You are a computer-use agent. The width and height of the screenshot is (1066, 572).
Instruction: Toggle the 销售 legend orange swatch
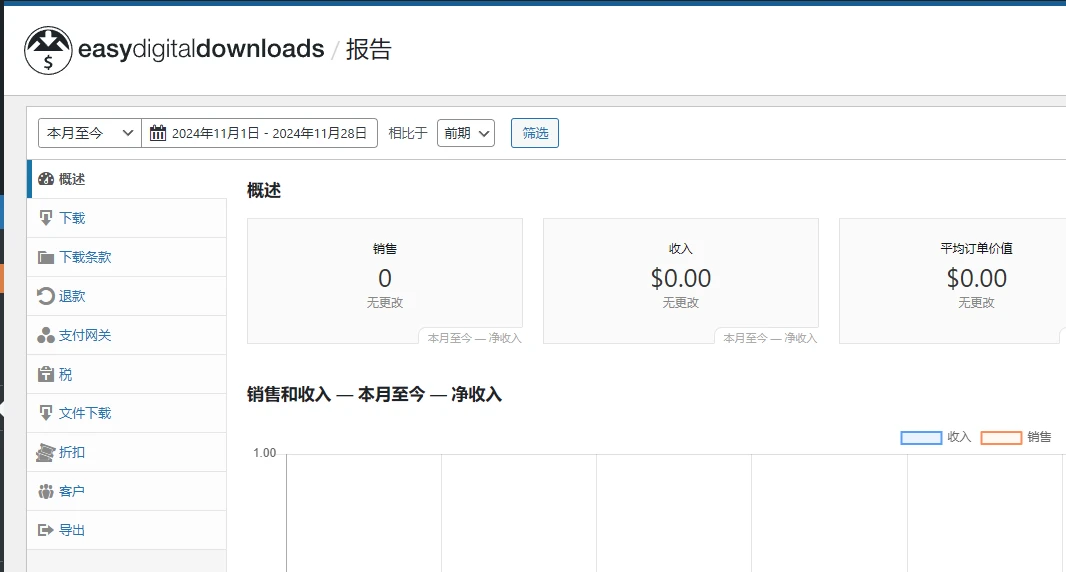(x=1001, y=437)
